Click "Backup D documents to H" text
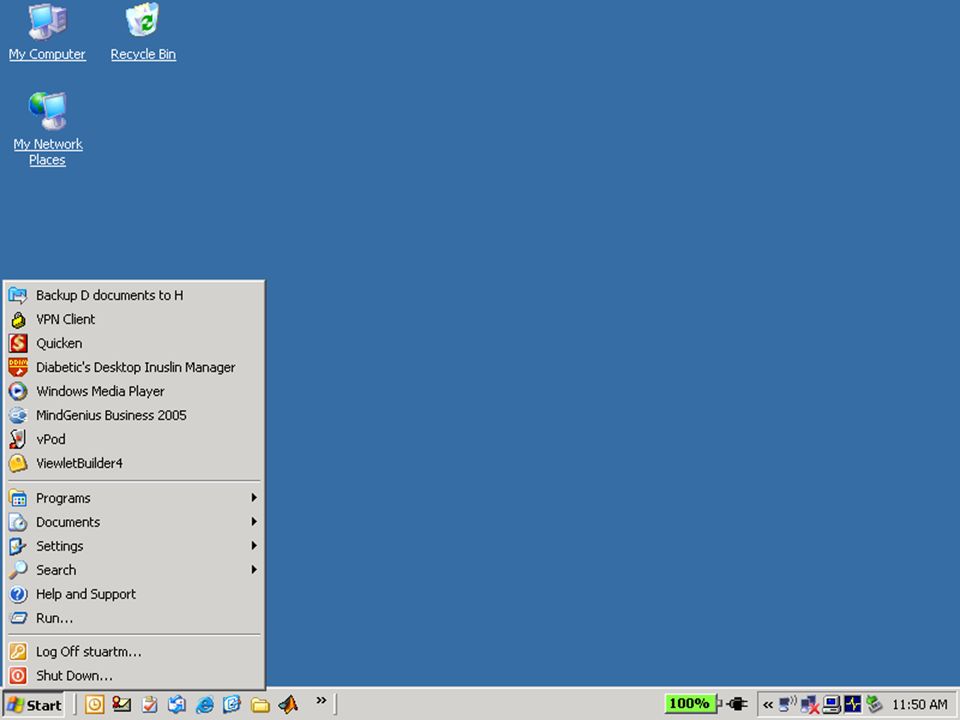The width and height of the screenshot is (960, 720). click(110, 296)
